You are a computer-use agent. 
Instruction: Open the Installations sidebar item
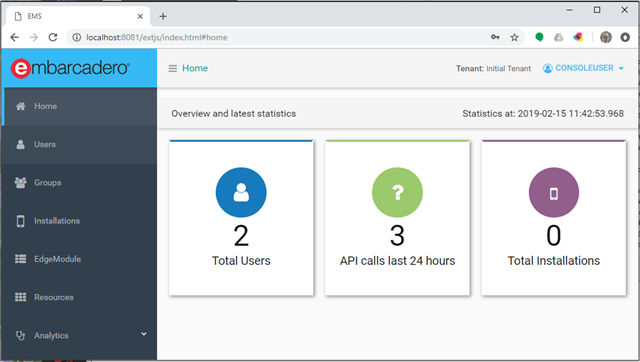(x=79, y=221)
